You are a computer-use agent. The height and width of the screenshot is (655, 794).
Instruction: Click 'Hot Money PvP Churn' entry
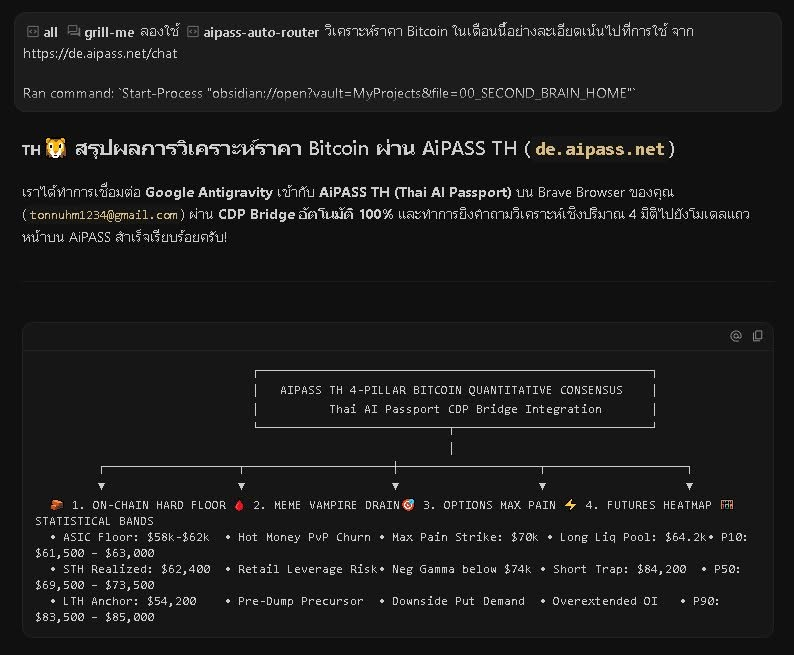point(304,537)
